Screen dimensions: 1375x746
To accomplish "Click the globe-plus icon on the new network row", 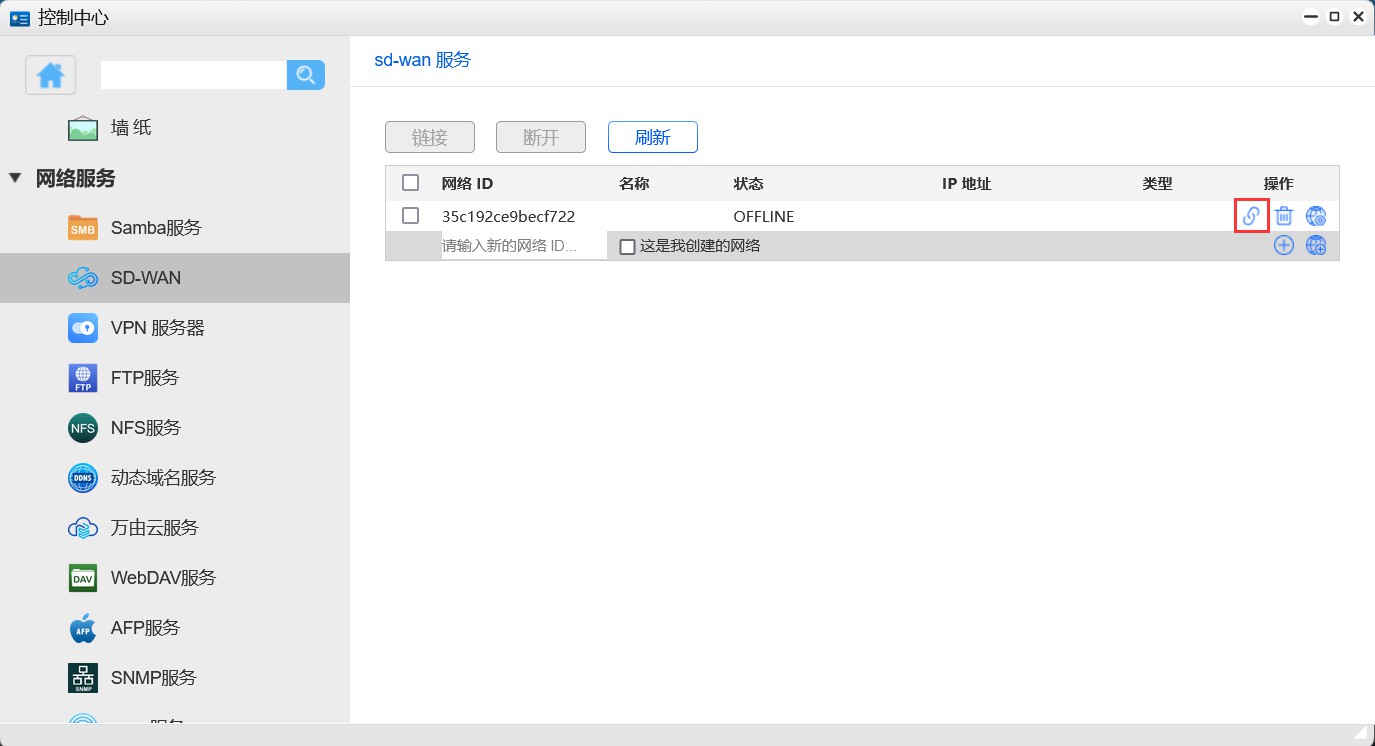I will pyautogui.click(x=1316, y=245).
